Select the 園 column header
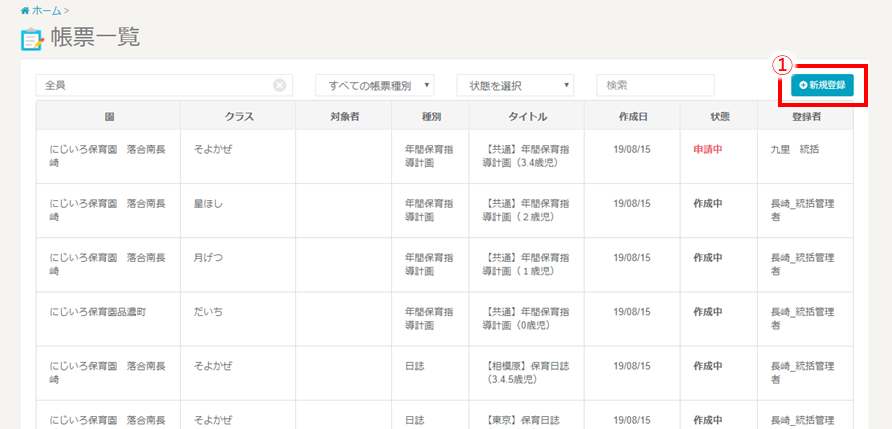The image size is (892, 429). (108, 117)
